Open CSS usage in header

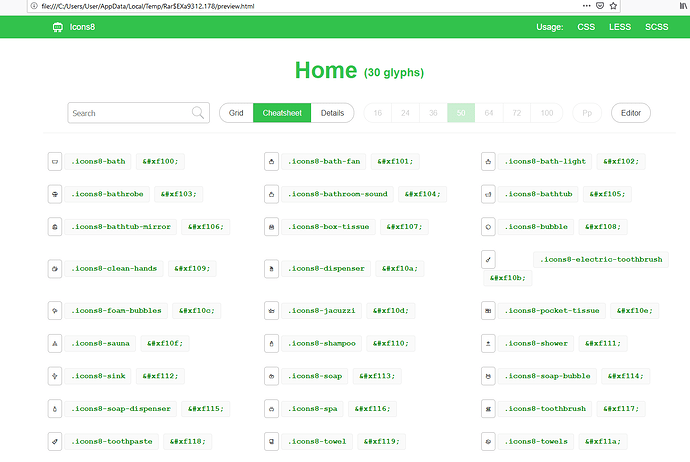pyautogui.click(x=586, y=27)
